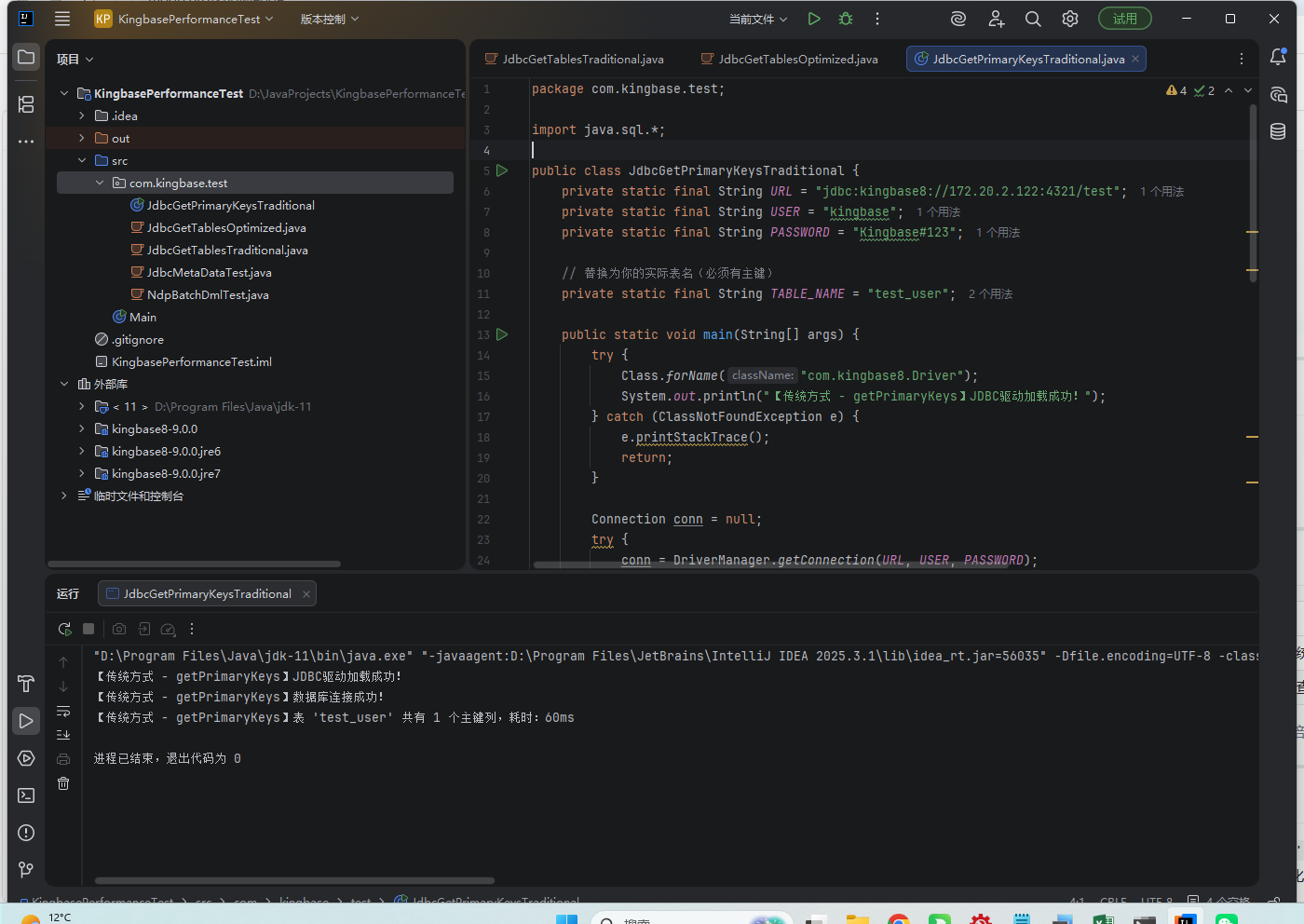
Task: Open the KingbasePerformanceTest project dropdown
Action: pyautogui.click(x=184, y=19)
